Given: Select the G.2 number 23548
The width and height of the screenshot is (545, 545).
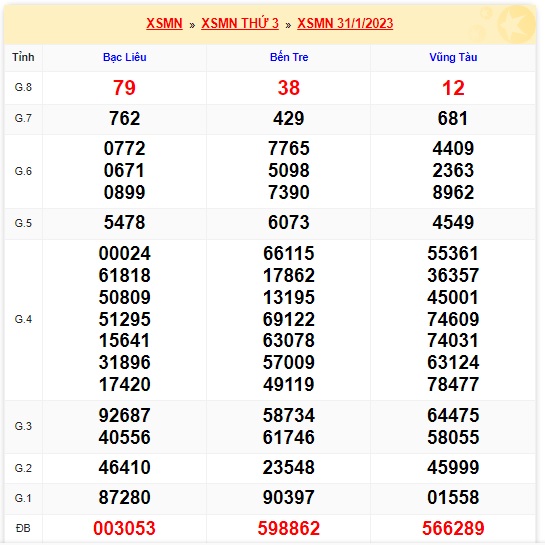Looking at the screenshot, I should [x=289, y=467].
